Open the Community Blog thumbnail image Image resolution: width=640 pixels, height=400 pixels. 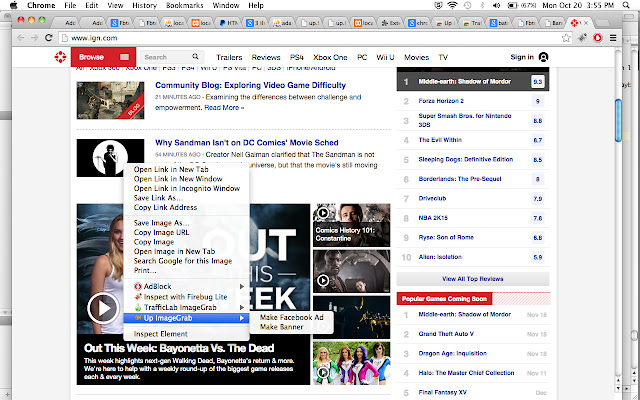[110, 100]
